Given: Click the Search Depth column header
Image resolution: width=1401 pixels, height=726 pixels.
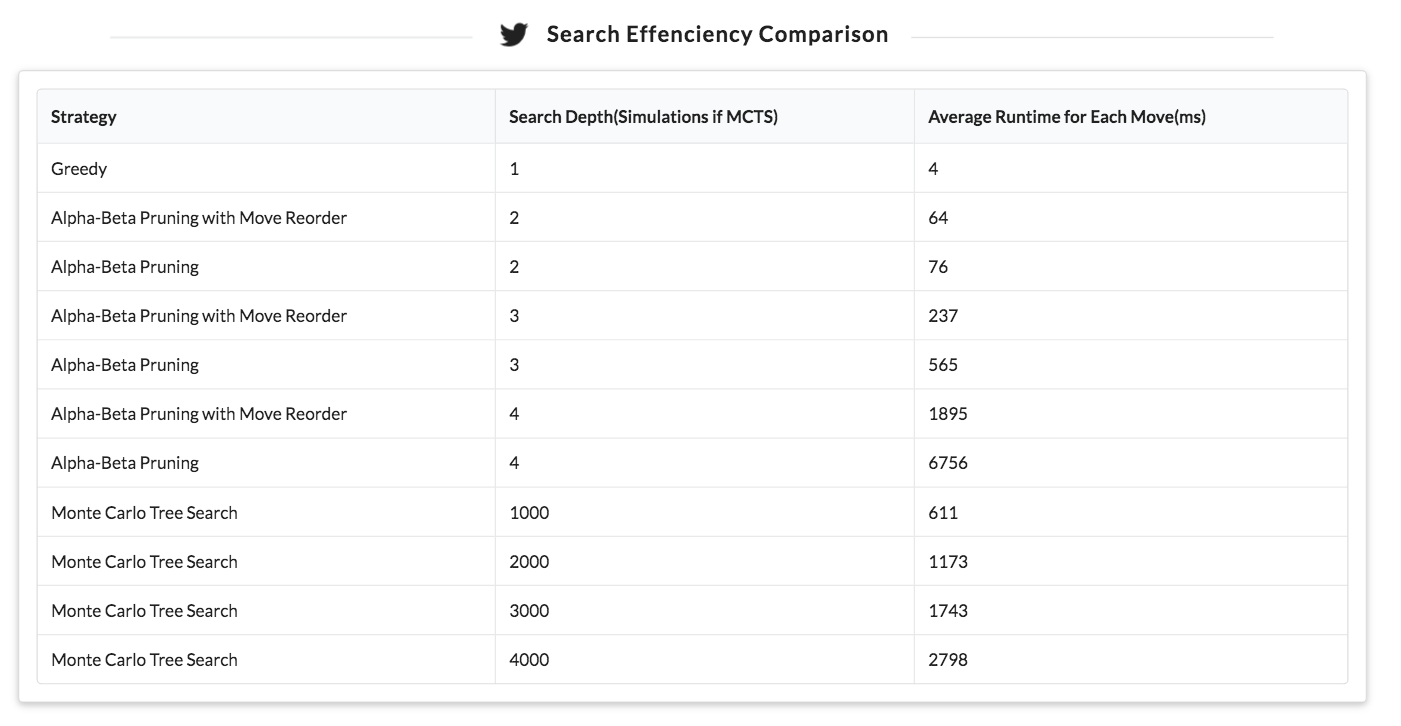Looking at the screenshot, I should (x=643, y=117).
